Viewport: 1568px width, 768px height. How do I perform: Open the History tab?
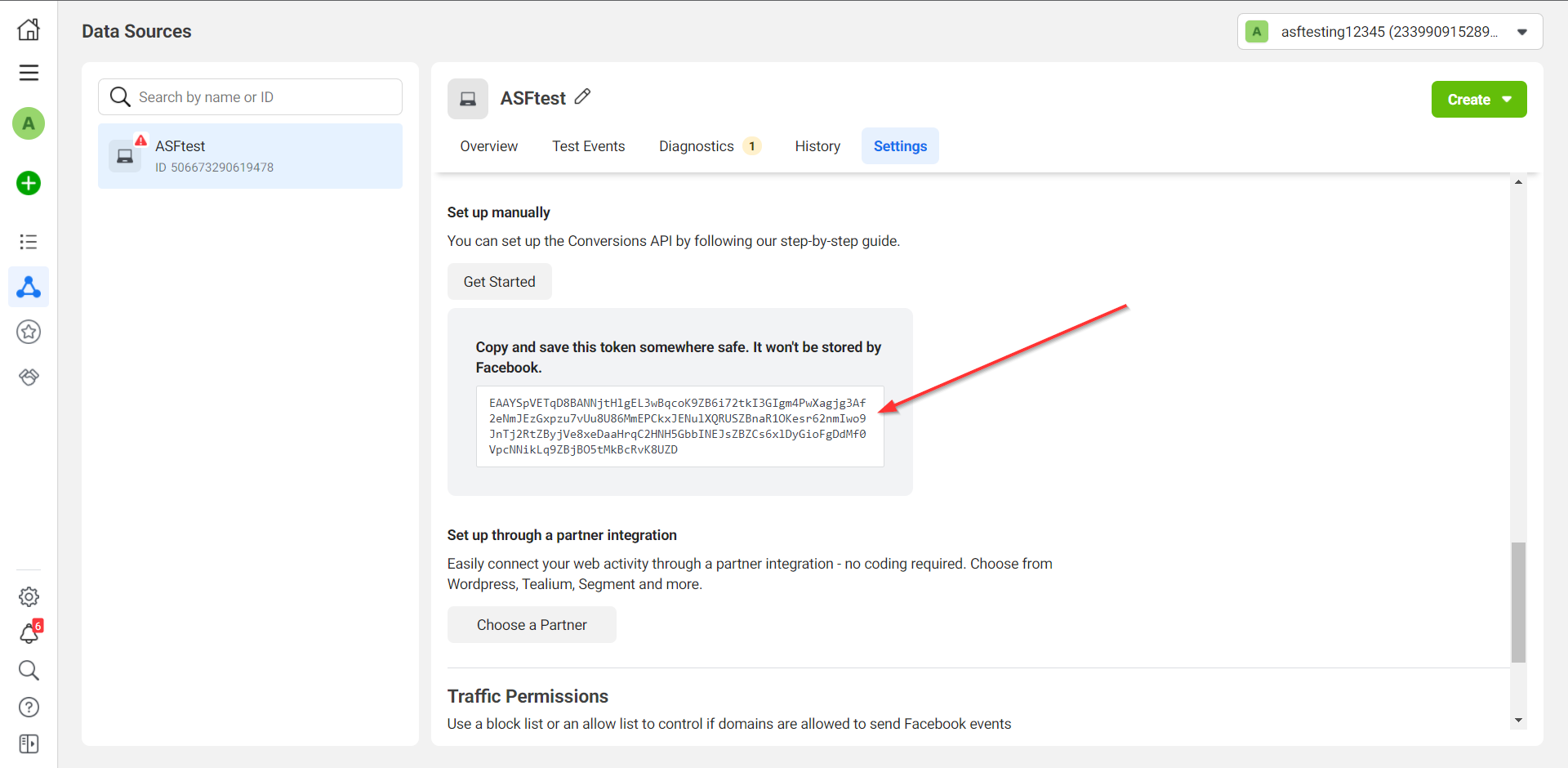coord(817,146)
